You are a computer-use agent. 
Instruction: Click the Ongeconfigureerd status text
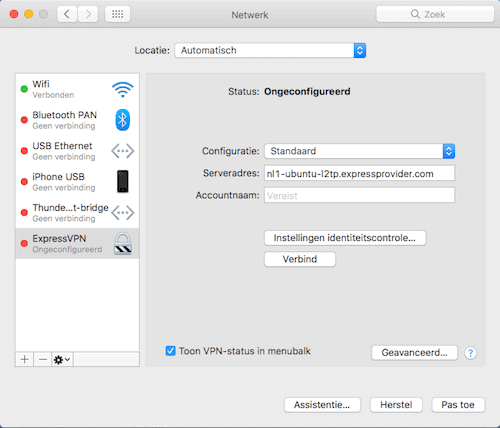point(307,91)
